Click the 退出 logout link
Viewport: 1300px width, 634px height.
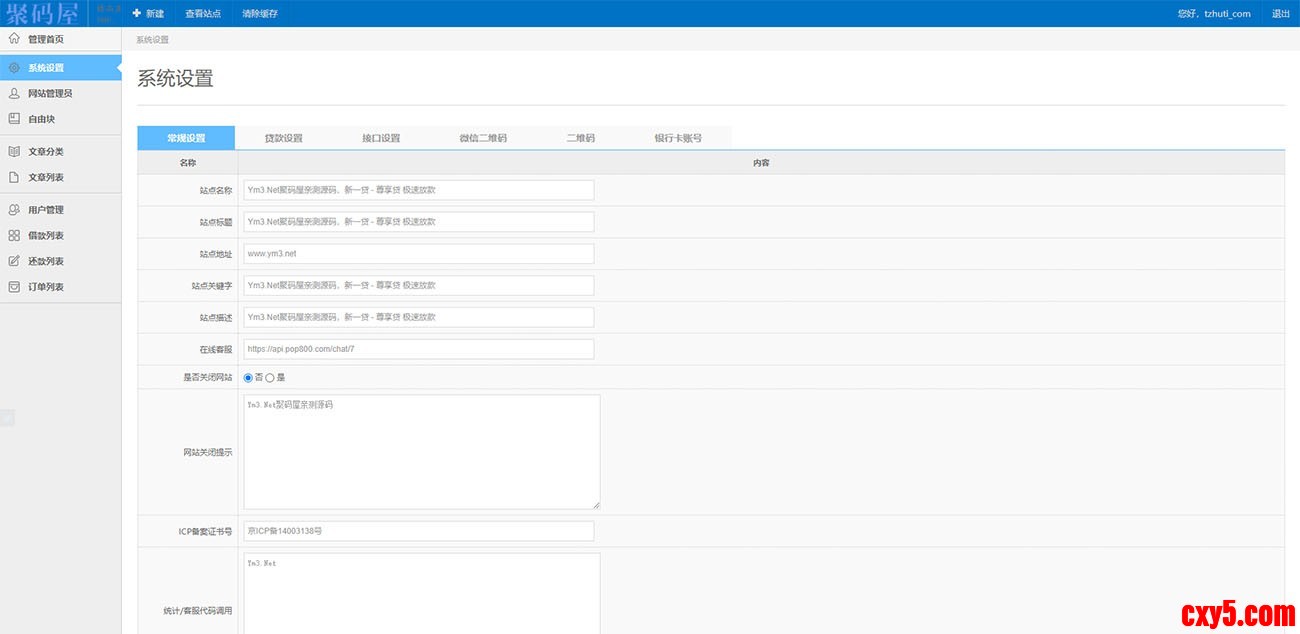(x=1280, y=14)
